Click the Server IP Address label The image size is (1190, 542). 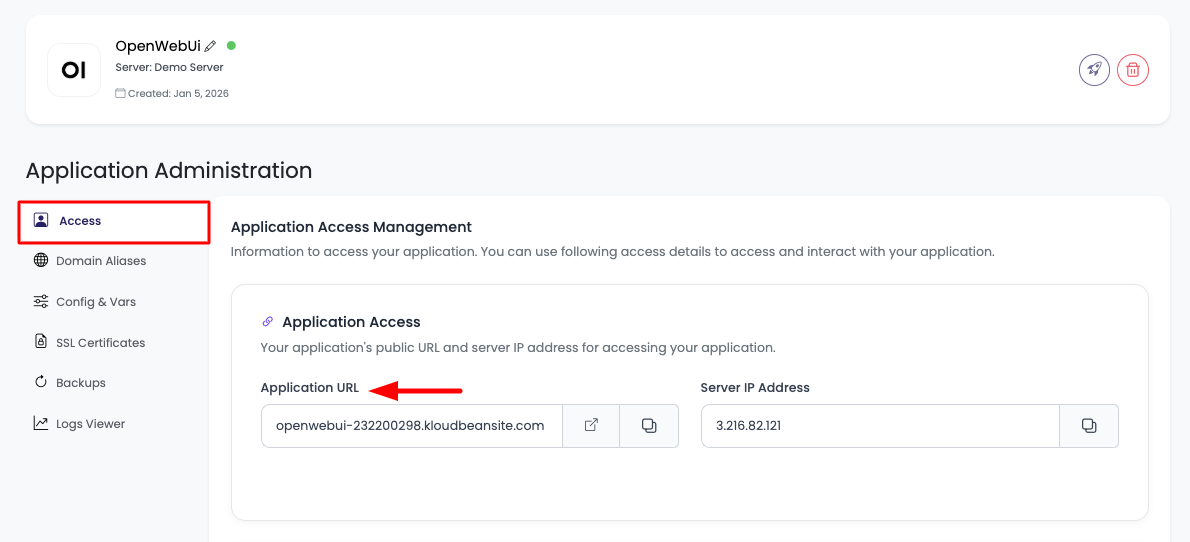pos(755,388)
